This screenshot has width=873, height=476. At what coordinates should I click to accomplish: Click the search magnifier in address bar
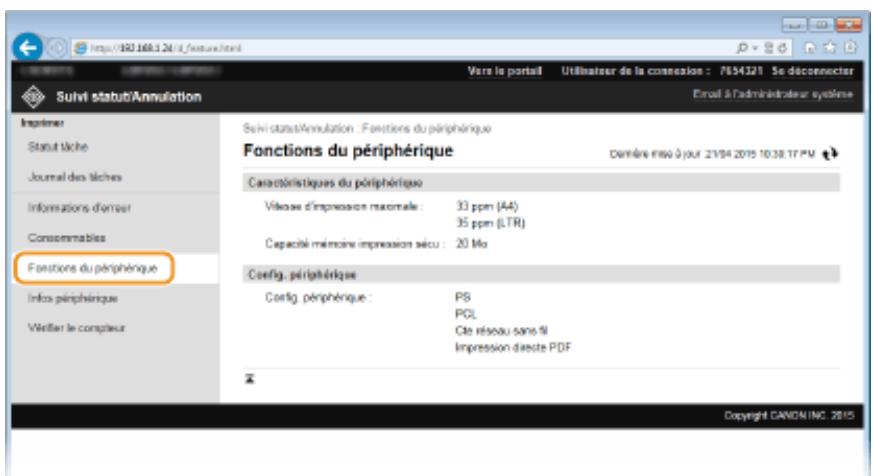tap(742, 48)
